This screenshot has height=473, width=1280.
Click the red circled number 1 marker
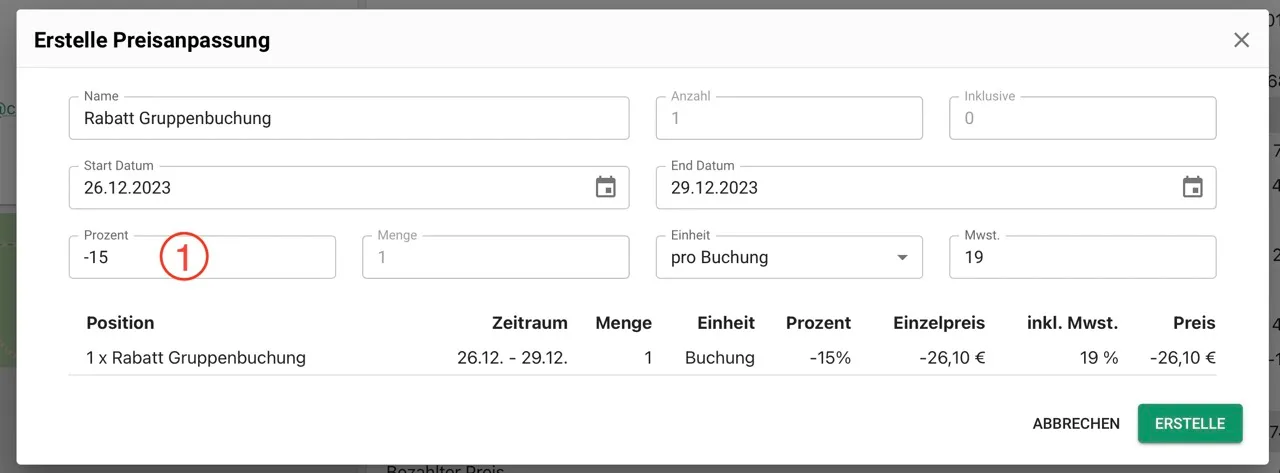tap(184, 256)
